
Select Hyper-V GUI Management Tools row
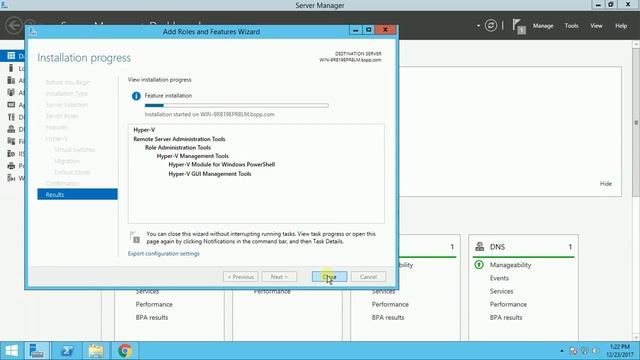pyautogui.click(x=210, y=174)
